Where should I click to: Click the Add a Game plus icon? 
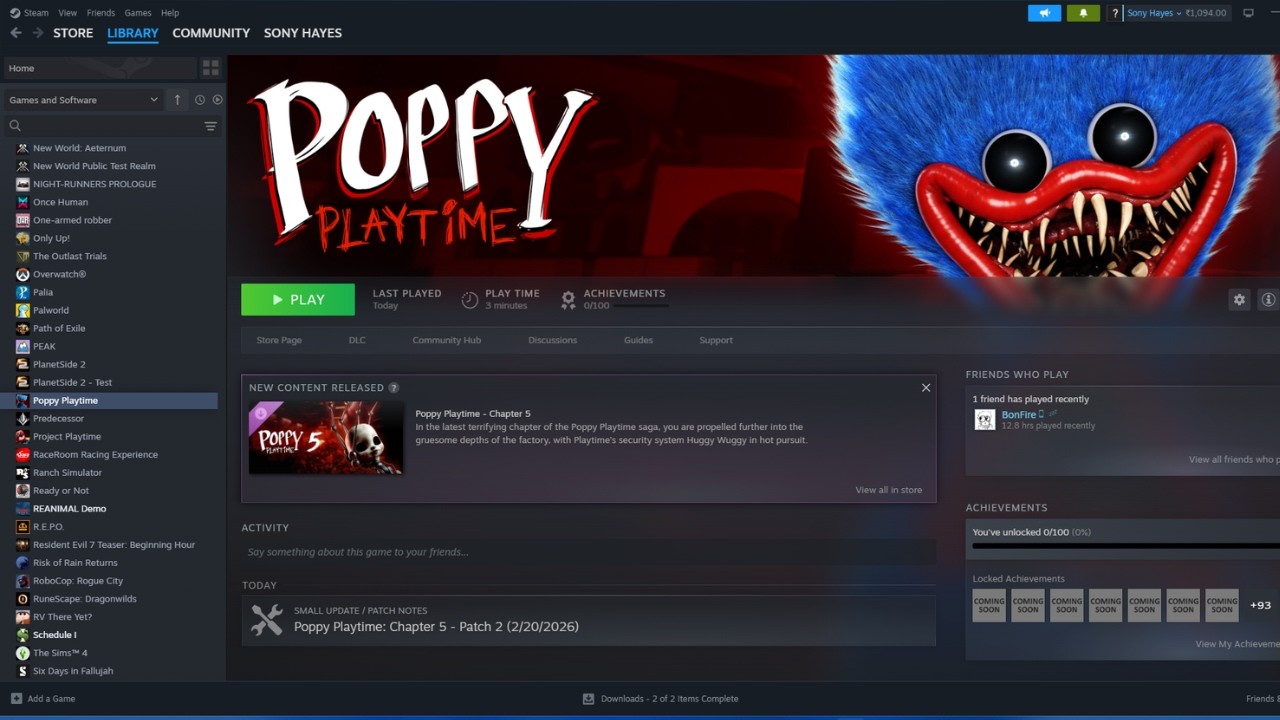(x=16, y=699)
